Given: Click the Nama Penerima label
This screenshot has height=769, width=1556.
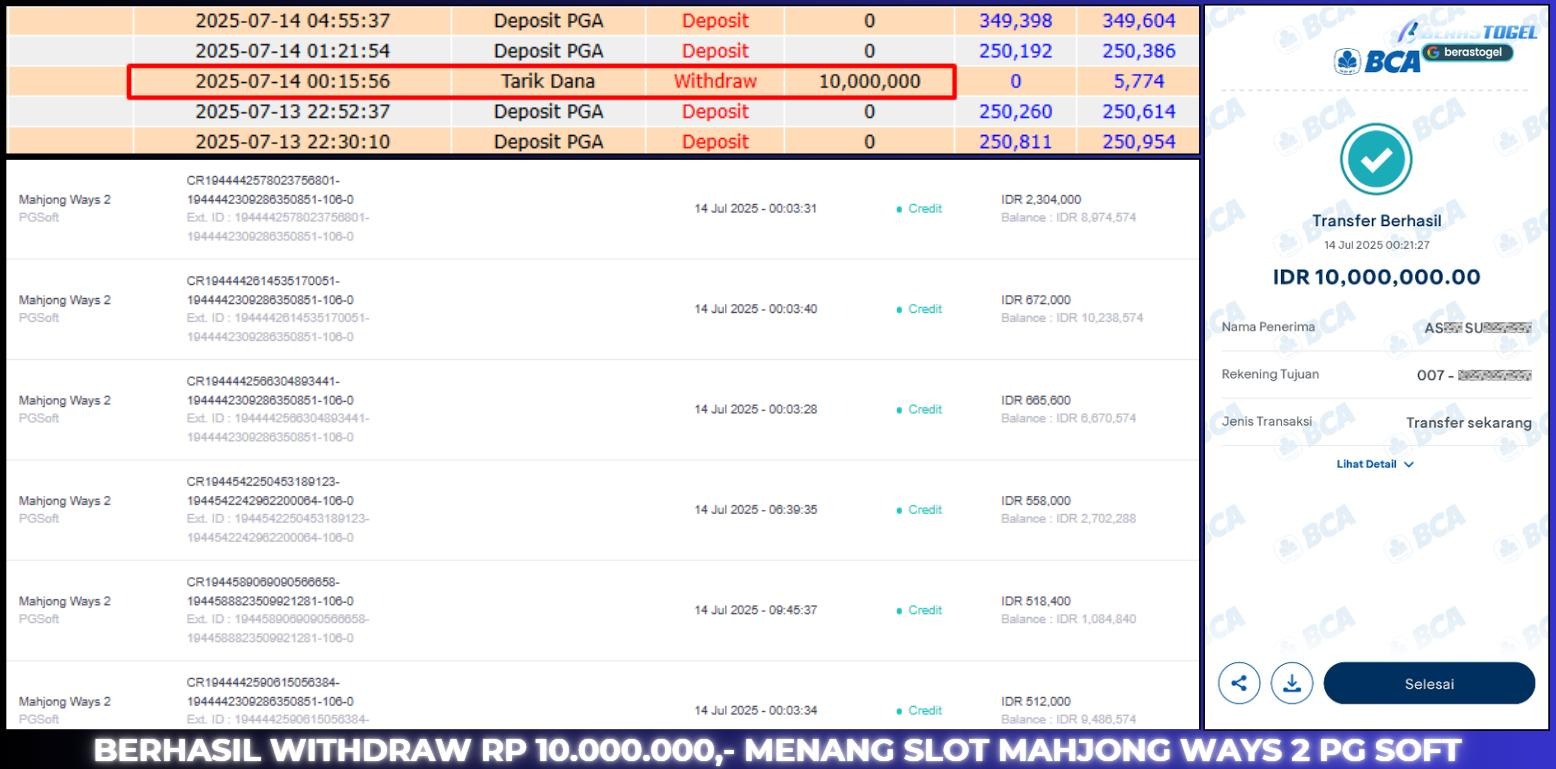Looking at the screenshot, I should point(1268,327).
